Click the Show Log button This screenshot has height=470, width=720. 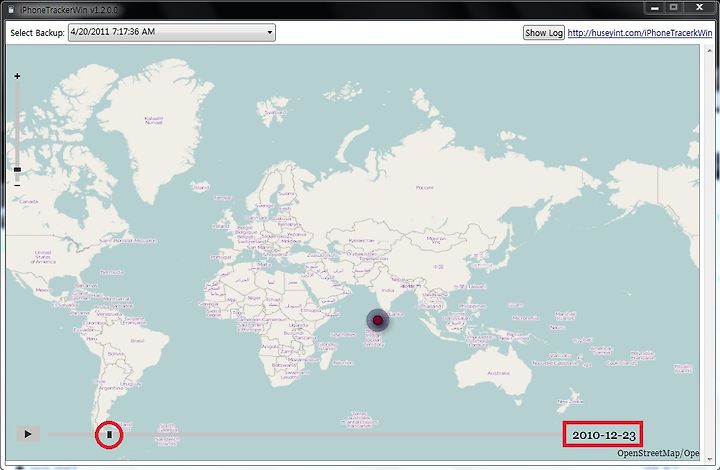tap(544, 33)
